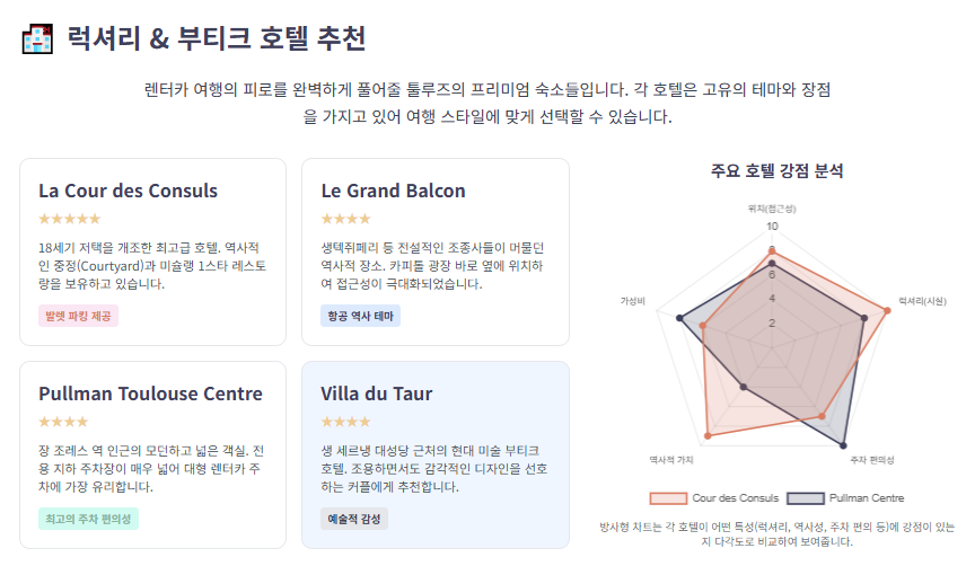The image size is (975, 566).
Task: Select the Villa du Taur card title
Action: tap(377, 394)
